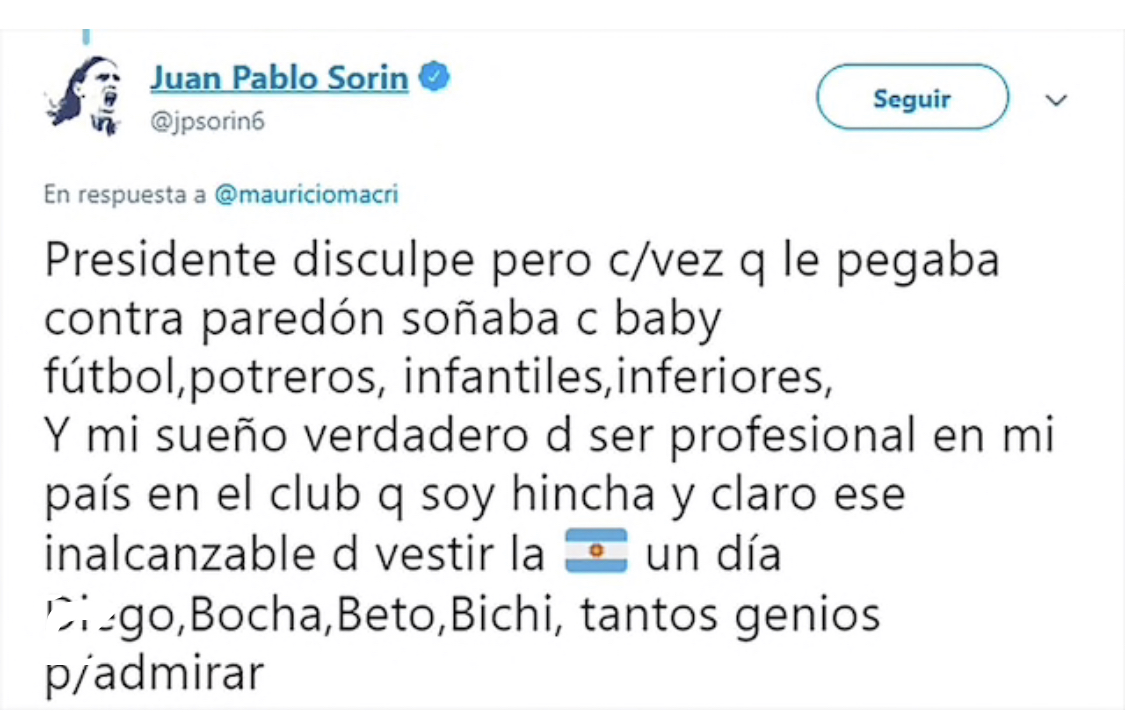Click the line "país en el club"
The image size is (1125, 728).
click(x=475, y=495)
